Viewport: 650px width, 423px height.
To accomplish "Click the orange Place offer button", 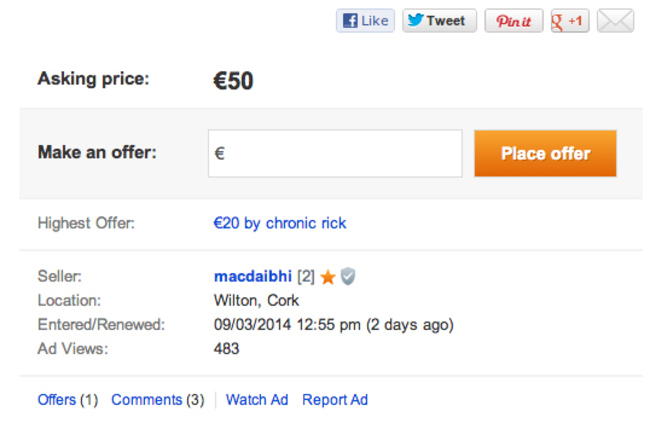I will 545,153.
